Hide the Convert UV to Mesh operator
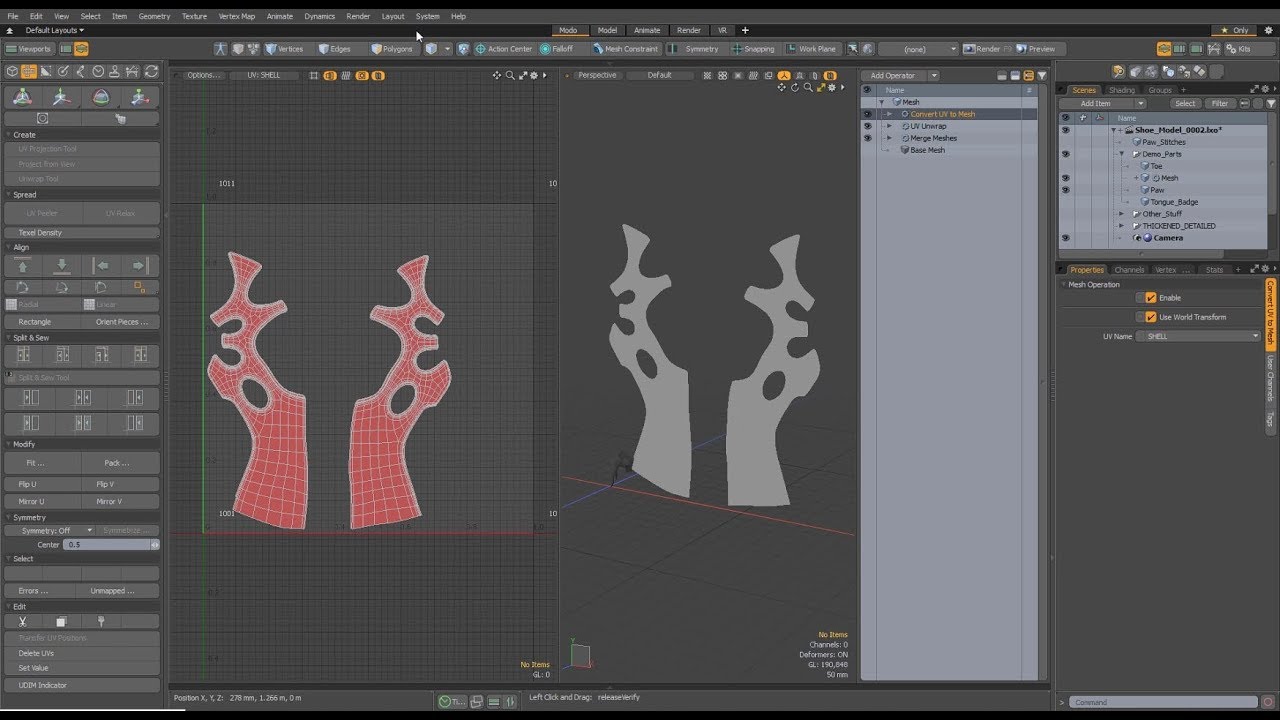The width and height of the screenshot is (1280, 720). point(867,114)
